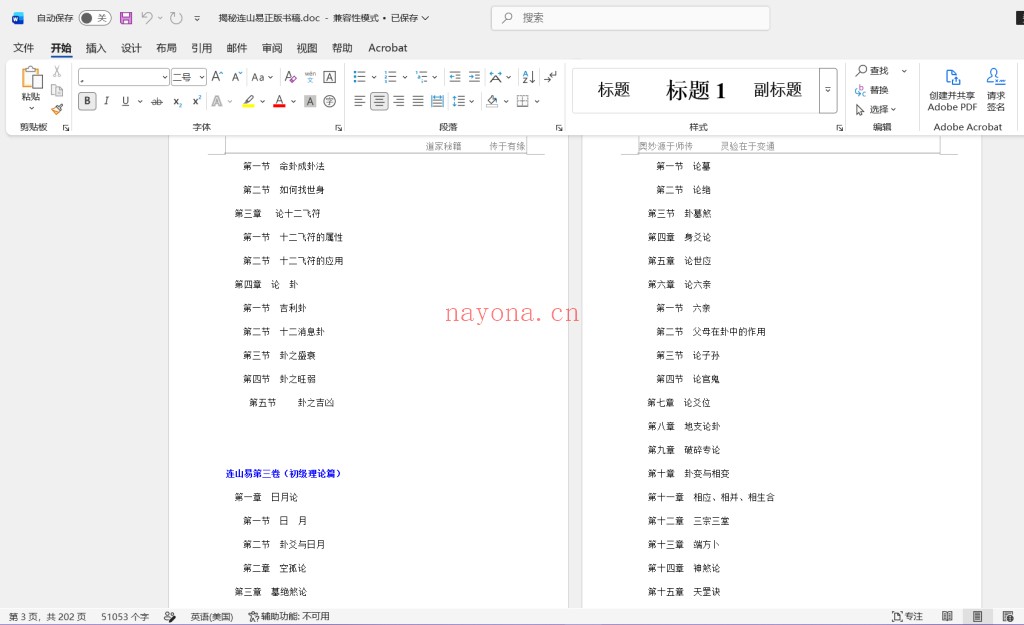This screenshot has width=1024, height=625.
Task: Toggle center alignment
Action: (379, 101)
